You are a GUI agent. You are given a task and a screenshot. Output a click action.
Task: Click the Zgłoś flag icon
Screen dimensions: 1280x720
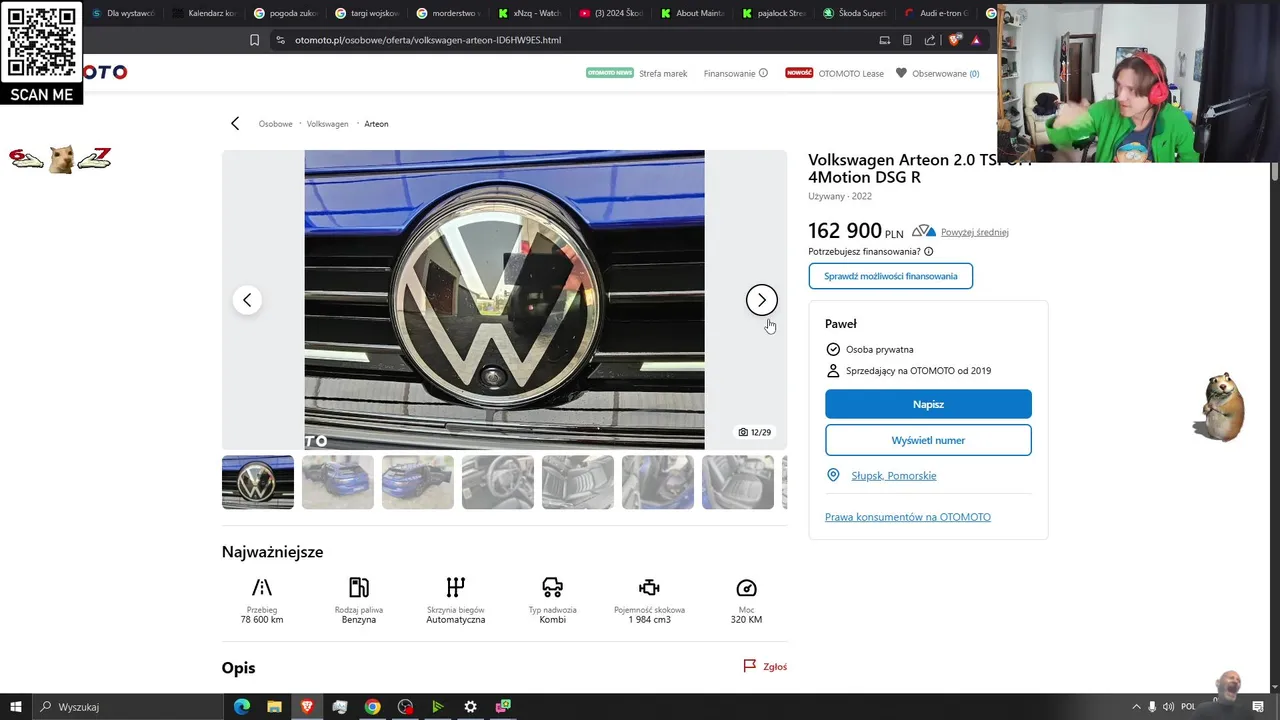tap(750, 666)
